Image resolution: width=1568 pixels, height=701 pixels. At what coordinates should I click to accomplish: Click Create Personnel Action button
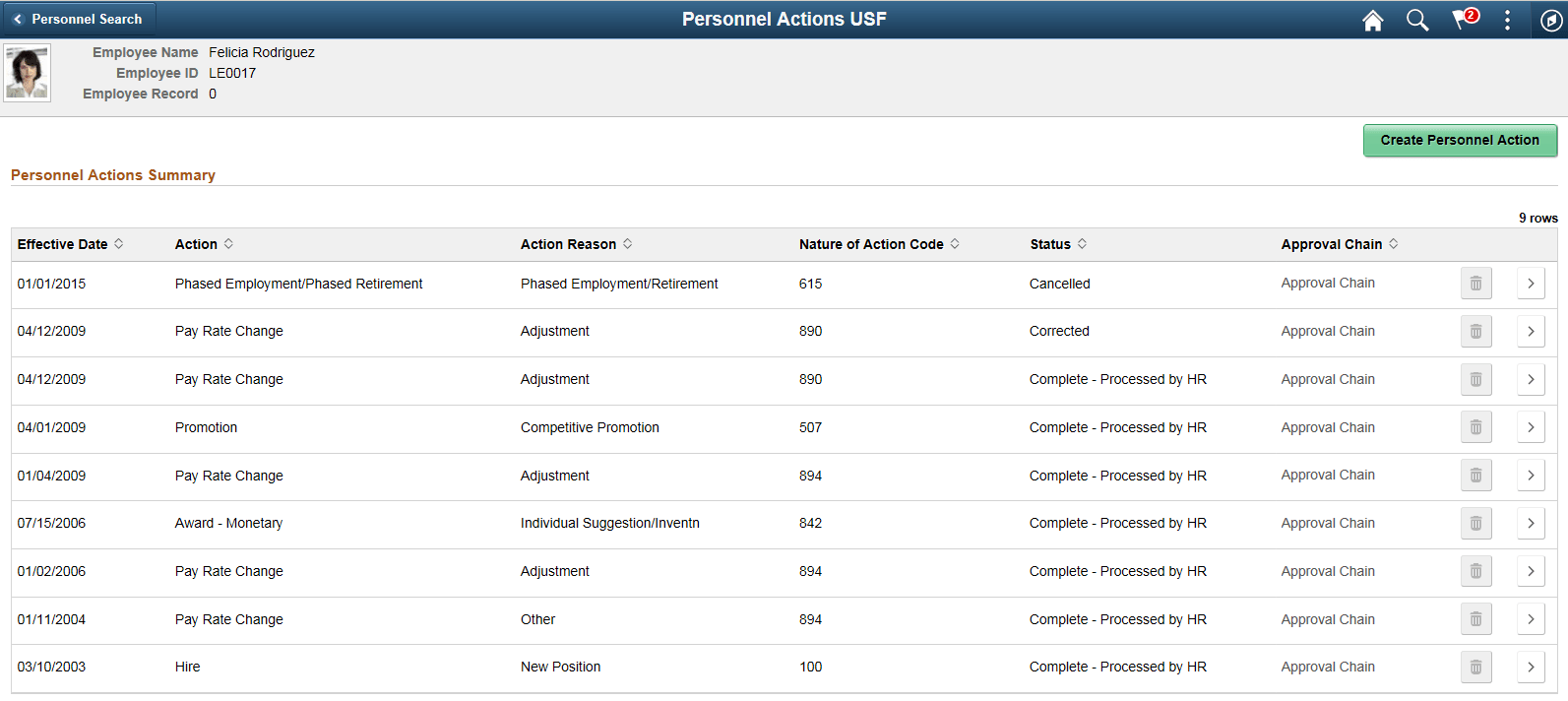1459,140
